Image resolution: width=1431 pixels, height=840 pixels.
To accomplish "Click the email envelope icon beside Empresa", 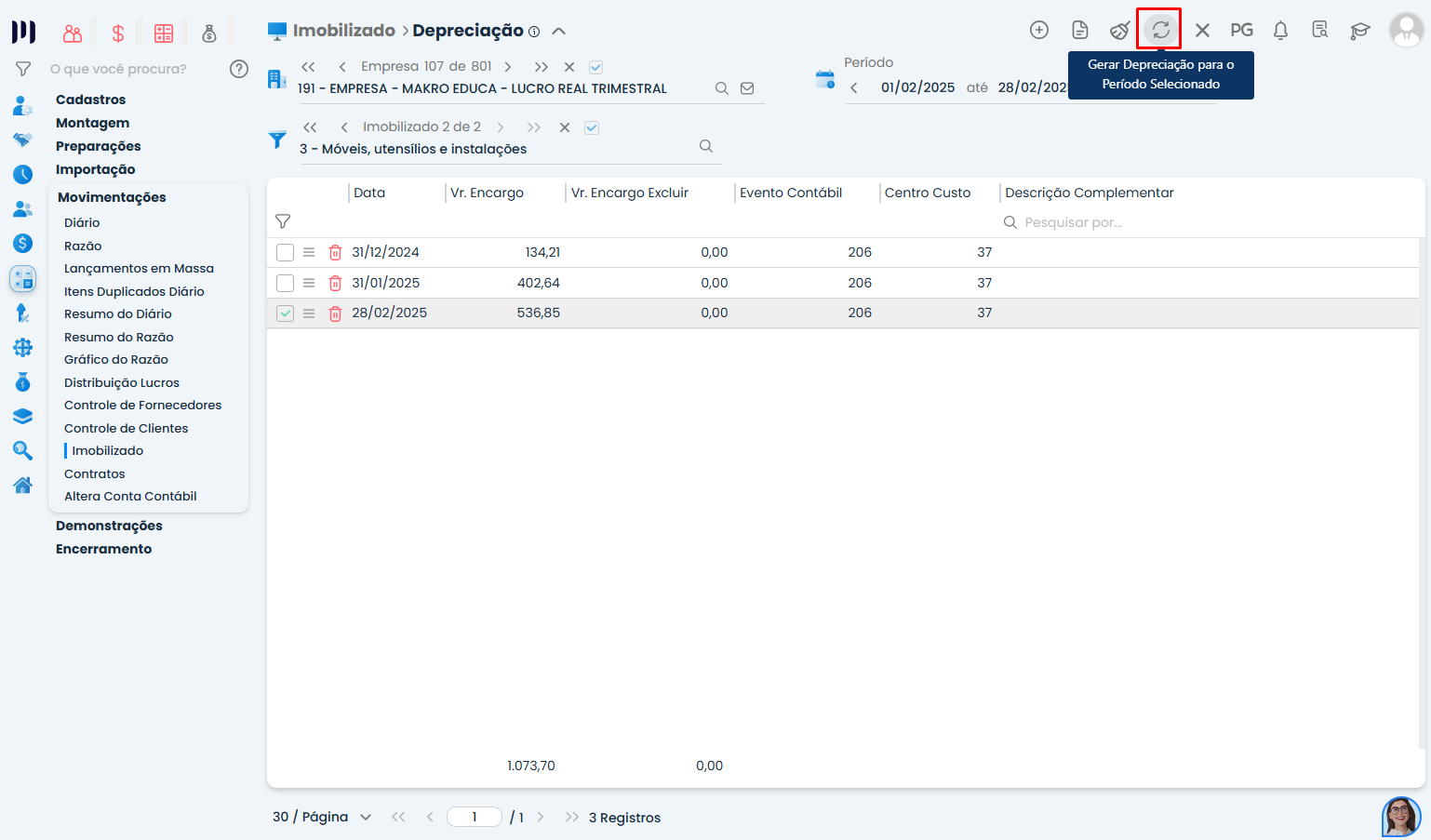I will (747, 88).
